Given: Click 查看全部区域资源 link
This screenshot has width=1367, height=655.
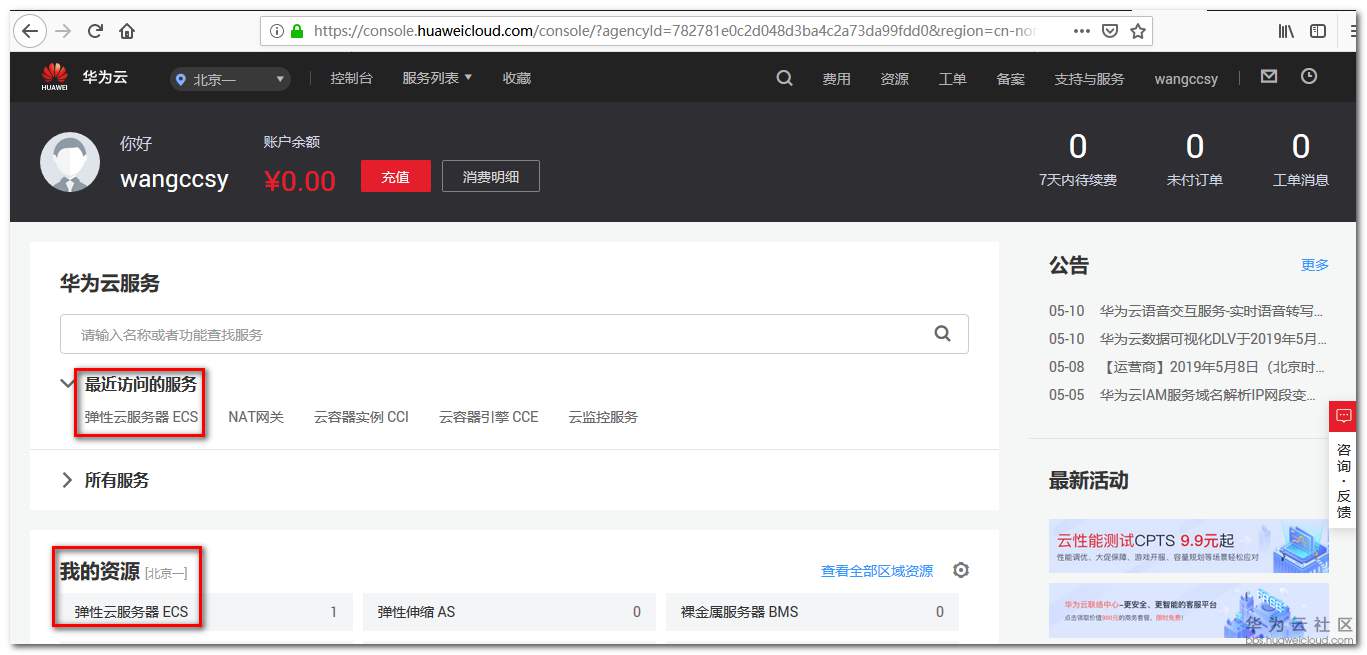Looking at the screenshot, I should [877, 571].
